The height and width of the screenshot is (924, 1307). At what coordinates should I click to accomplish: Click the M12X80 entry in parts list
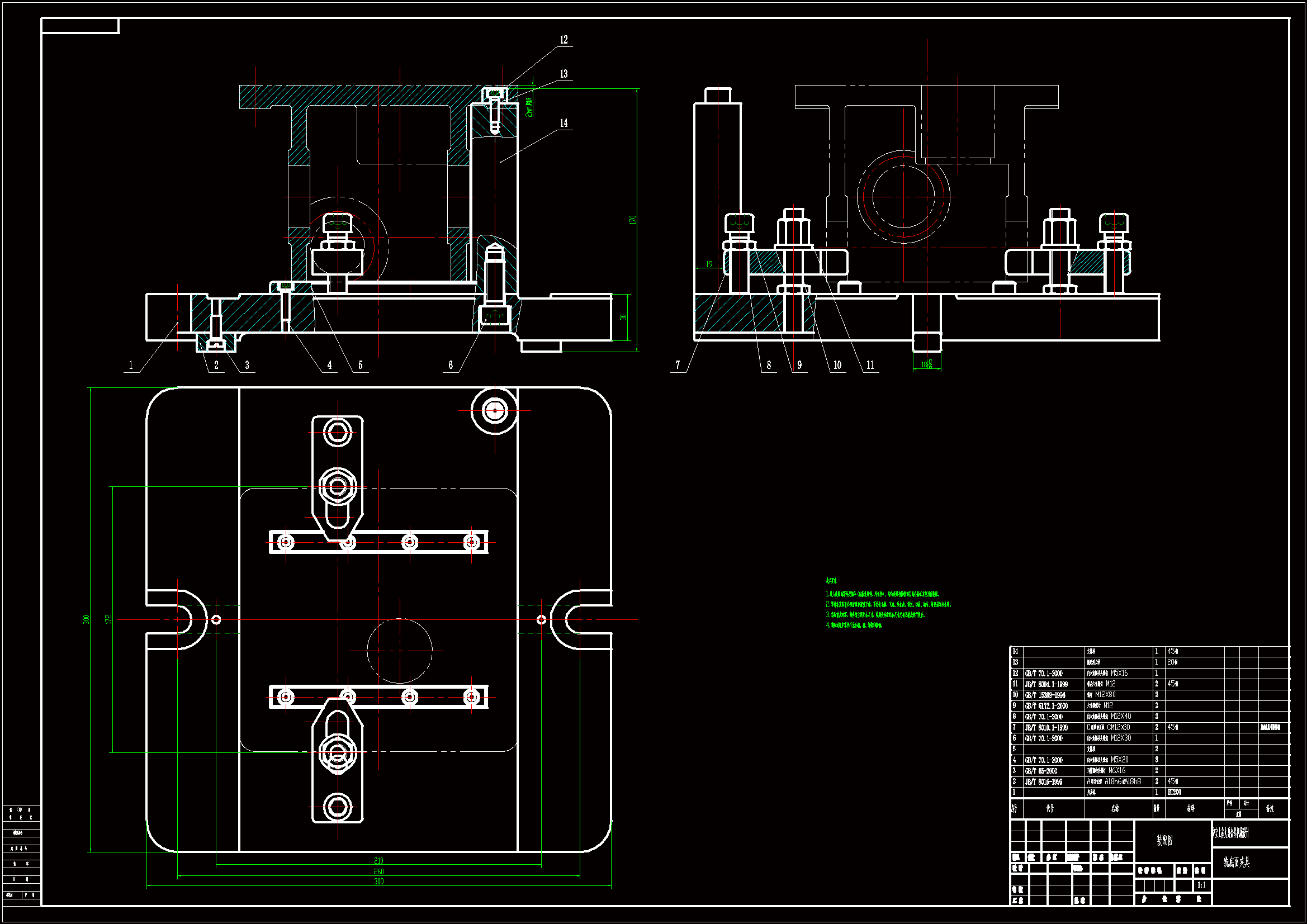[x=1105, y=695]
